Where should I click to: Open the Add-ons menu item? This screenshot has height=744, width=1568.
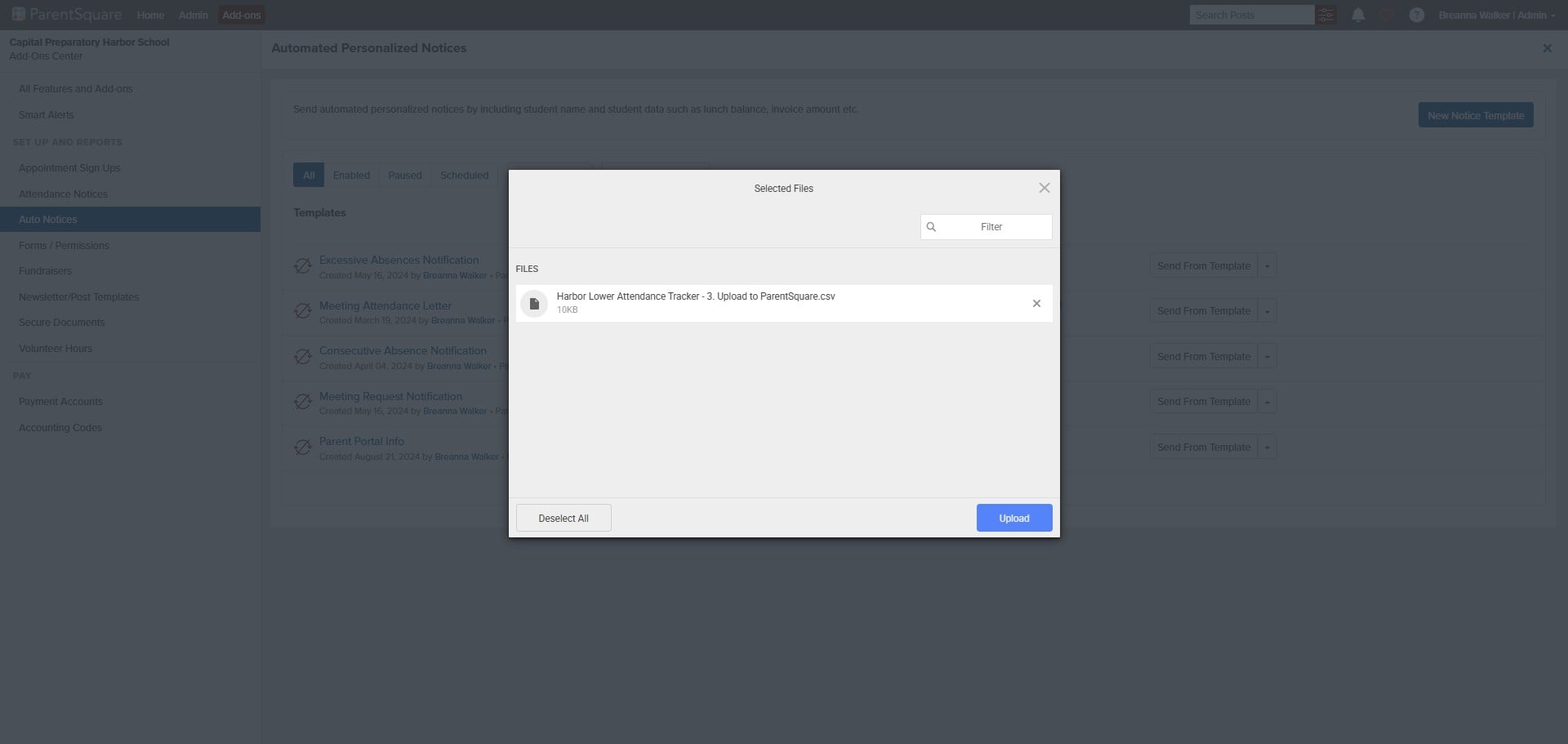pyautogui.click(x=242, y=15)
